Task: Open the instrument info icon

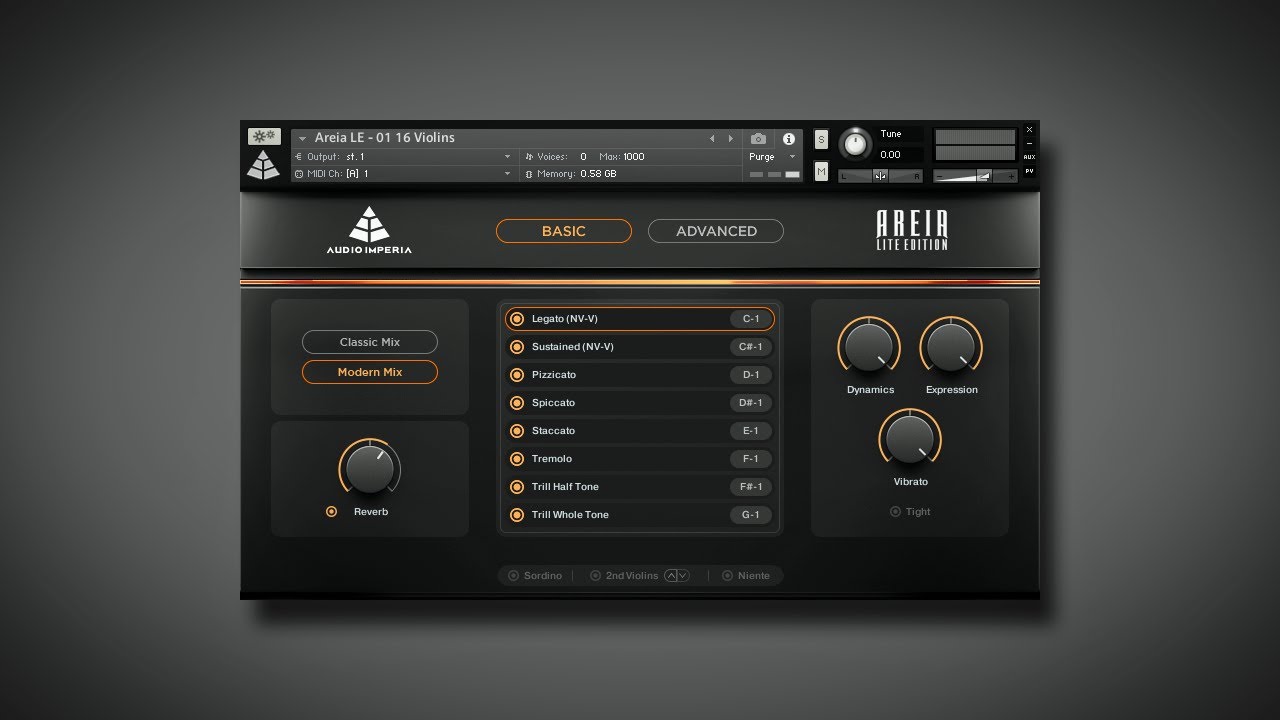Action: pyautogui.click(x=788, y=139)
